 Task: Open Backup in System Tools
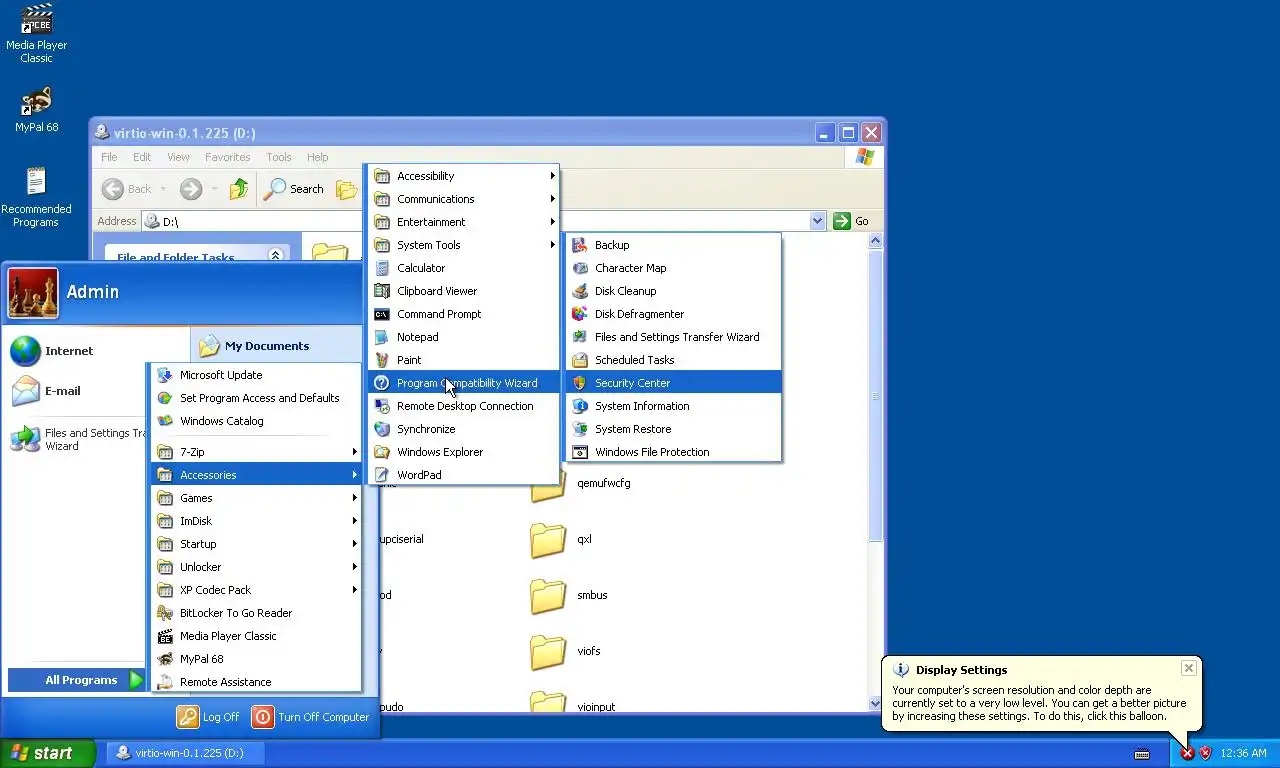[673, 245]
